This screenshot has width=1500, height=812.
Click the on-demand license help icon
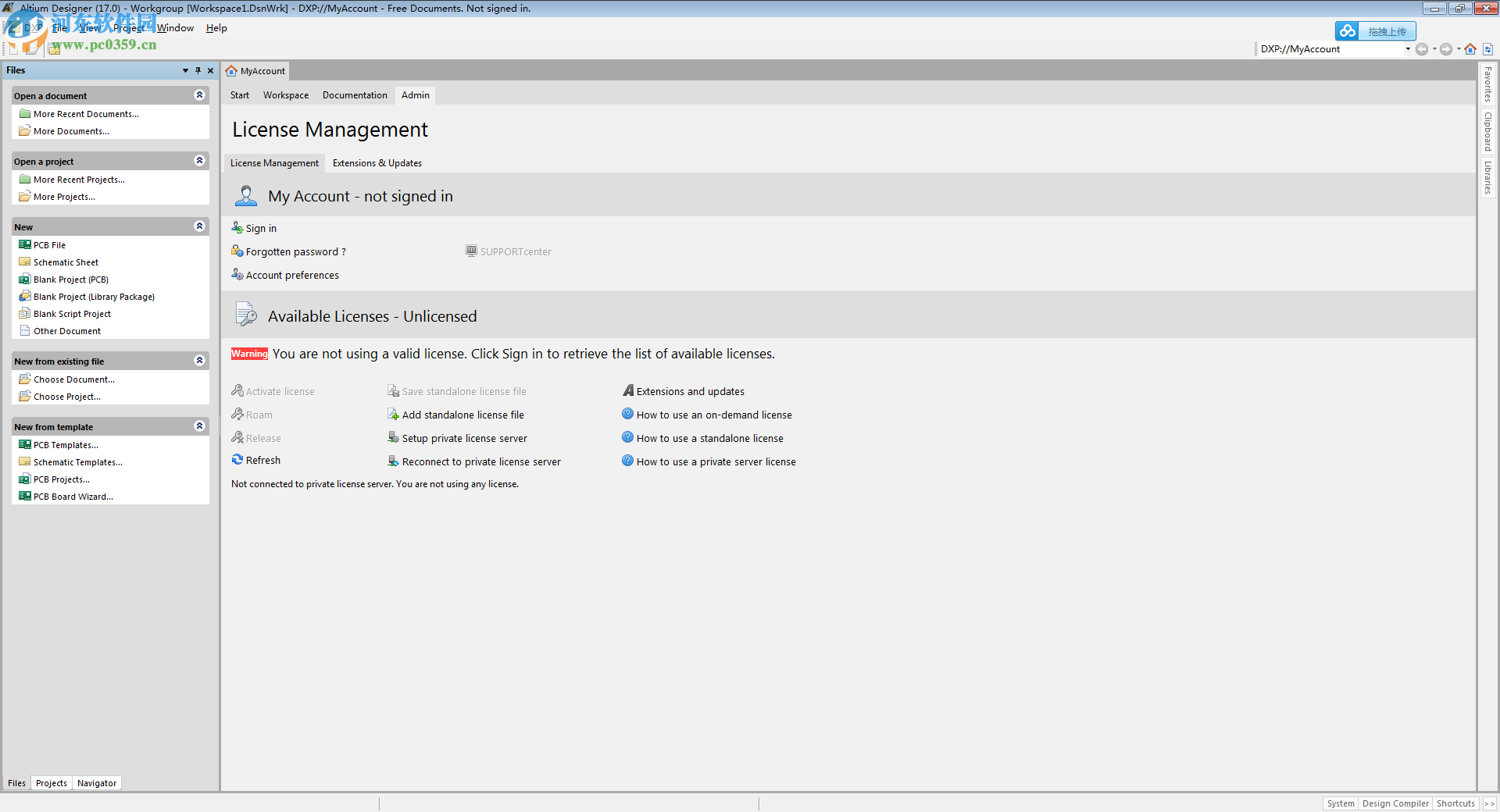coord(627,414)
